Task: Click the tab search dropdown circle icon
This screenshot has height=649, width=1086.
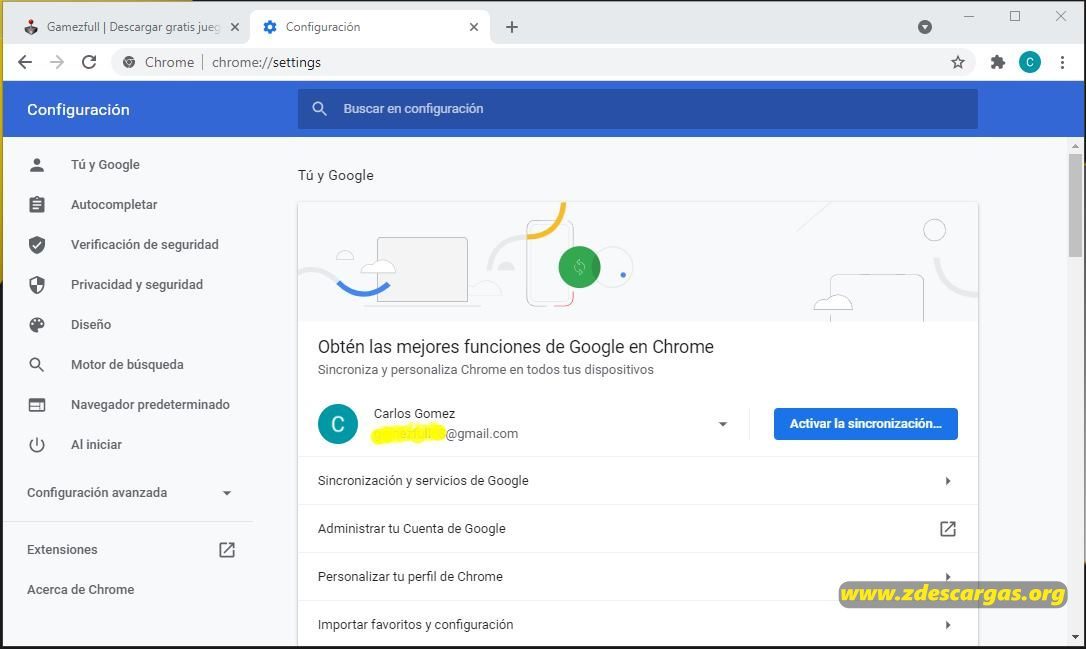Action: click(x=925, y=27)
